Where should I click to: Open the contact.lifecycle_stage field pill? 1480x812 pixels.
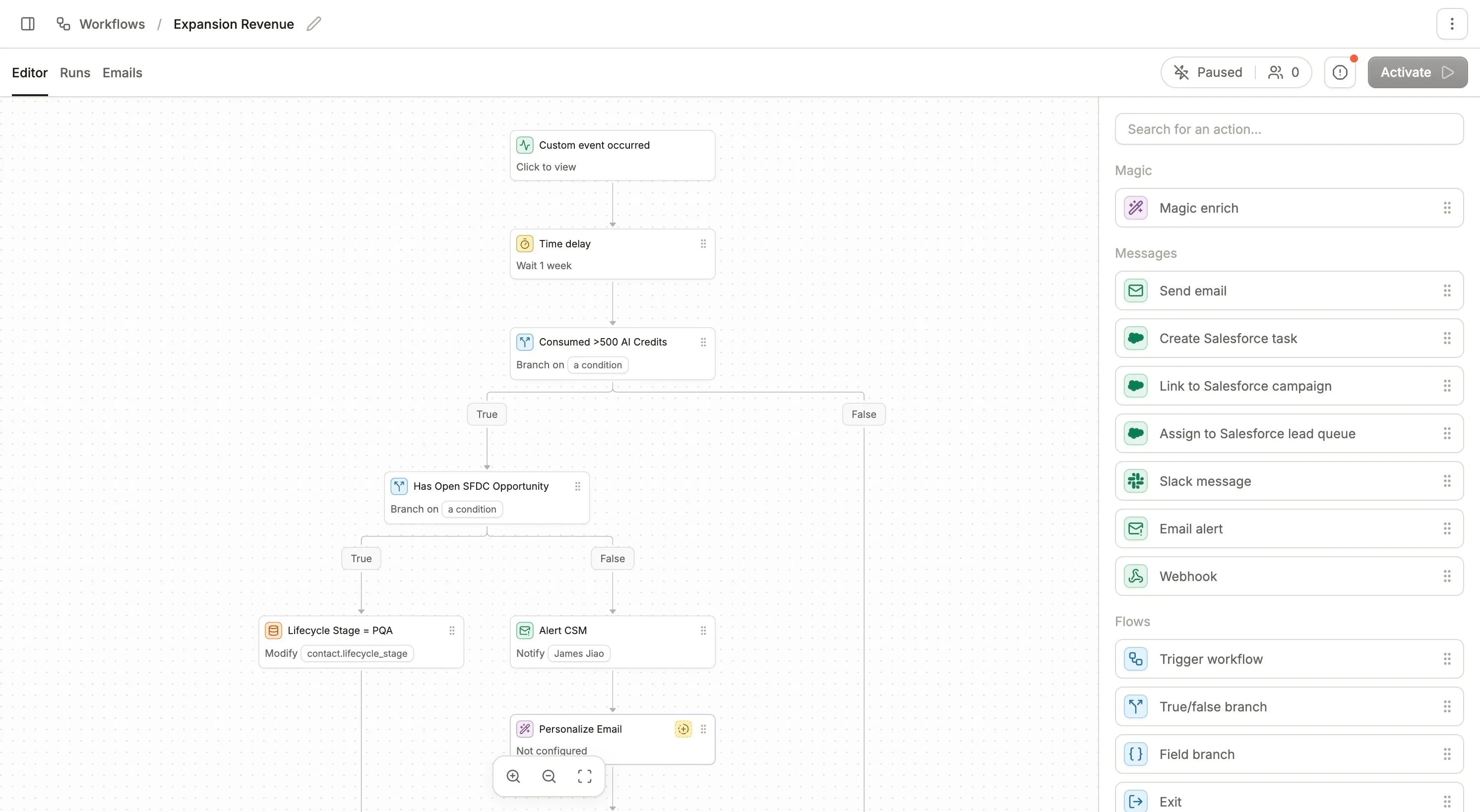point(357,653)
